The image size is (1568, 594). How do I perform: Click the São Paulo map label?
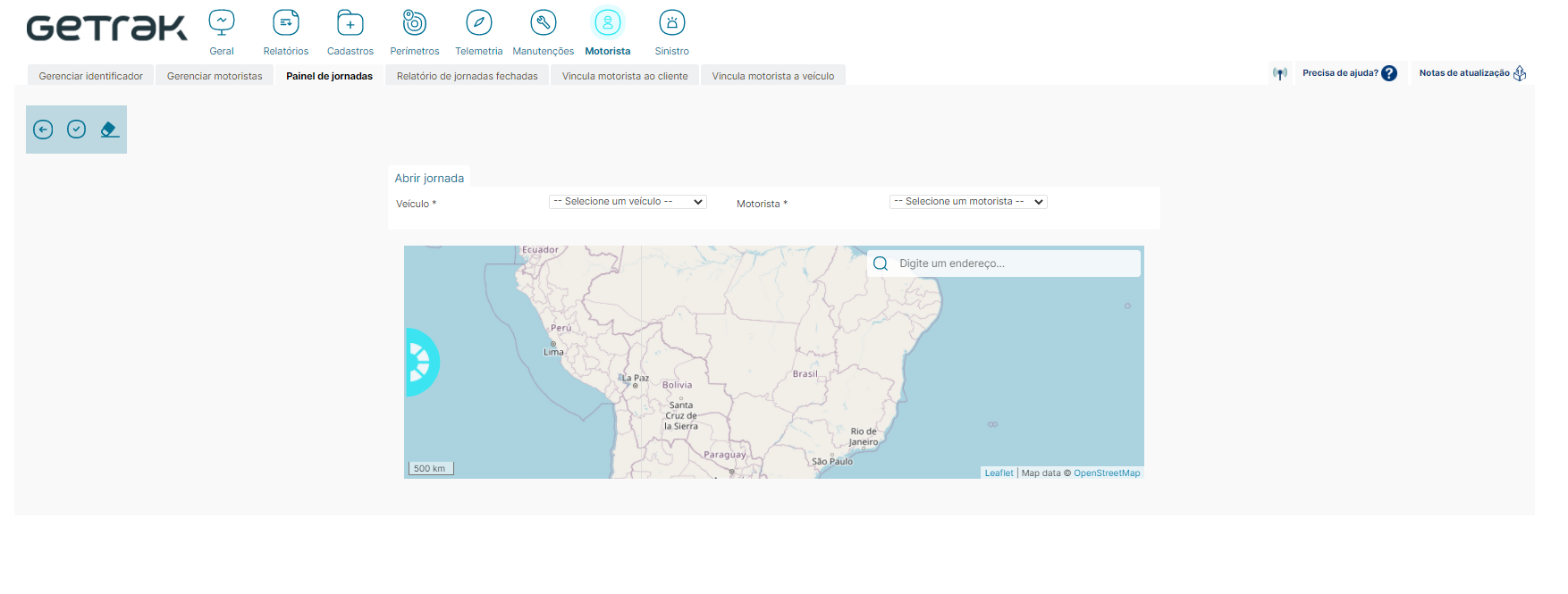pos(832,462)
